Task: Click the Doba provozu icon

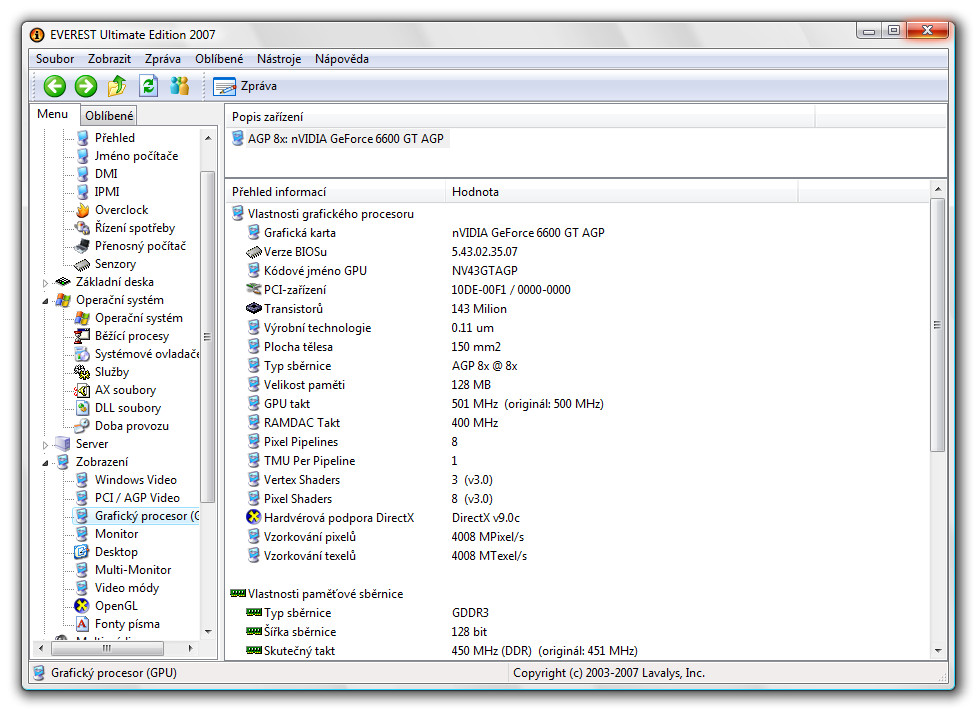Action: [82, 426]
